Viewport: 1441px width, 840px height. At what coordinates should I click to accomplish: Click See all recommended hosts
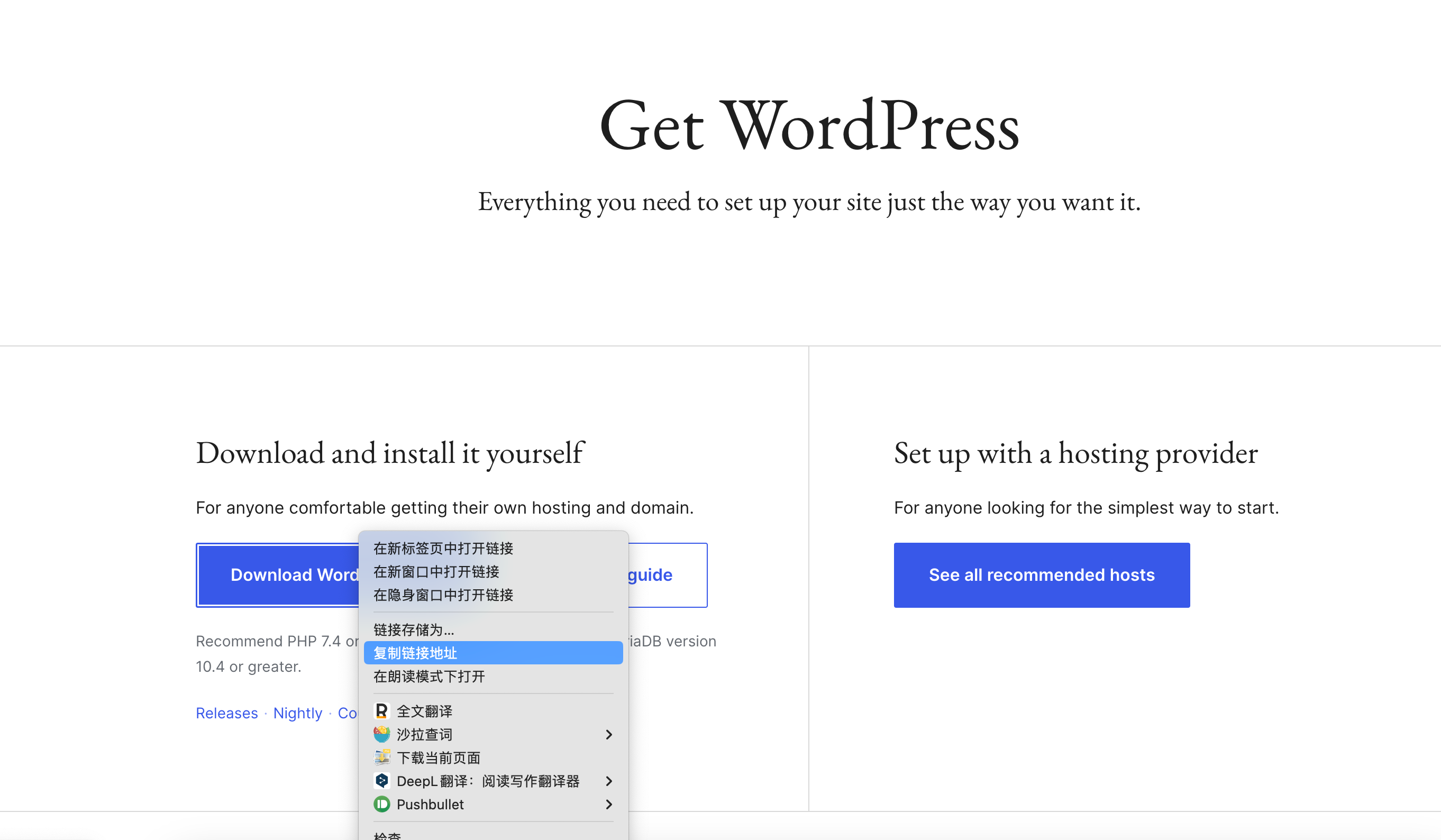[x=1042, y=574]
